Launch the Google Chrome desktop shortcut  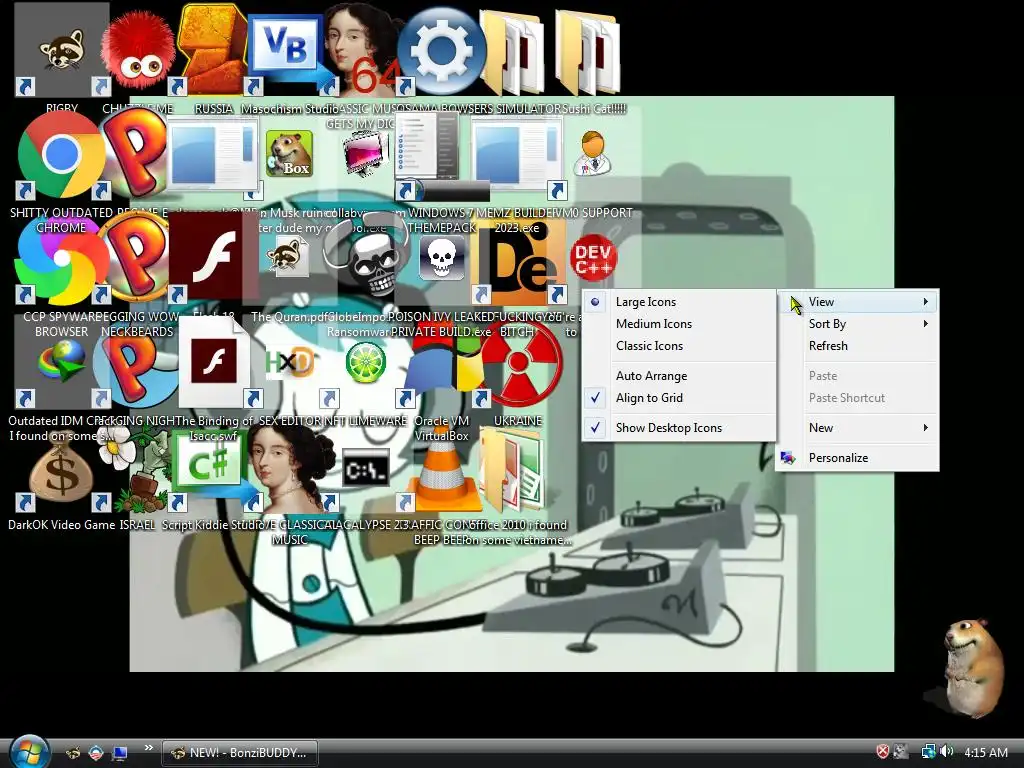[x=61, y=155]
